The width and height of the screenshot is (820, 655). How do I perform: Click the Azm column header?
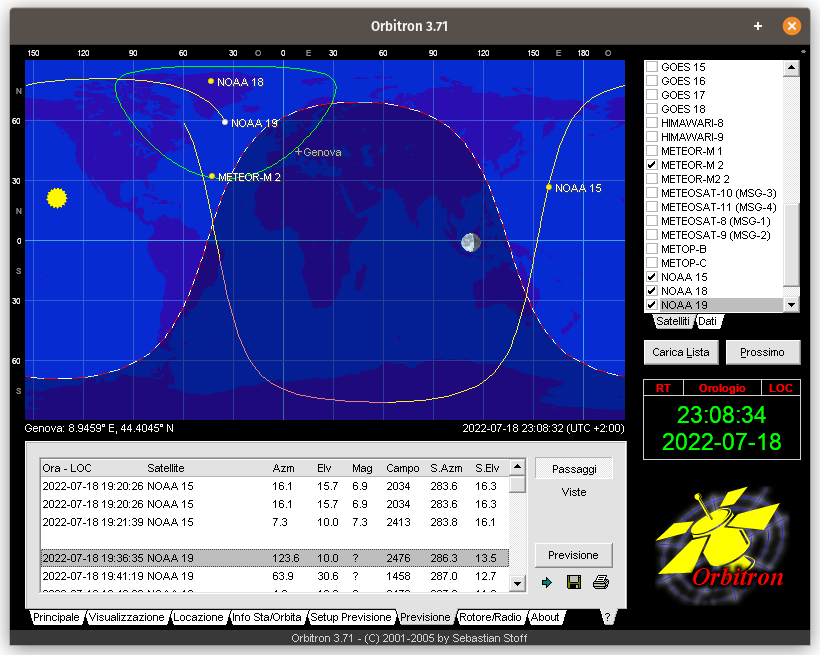[283, 468]
